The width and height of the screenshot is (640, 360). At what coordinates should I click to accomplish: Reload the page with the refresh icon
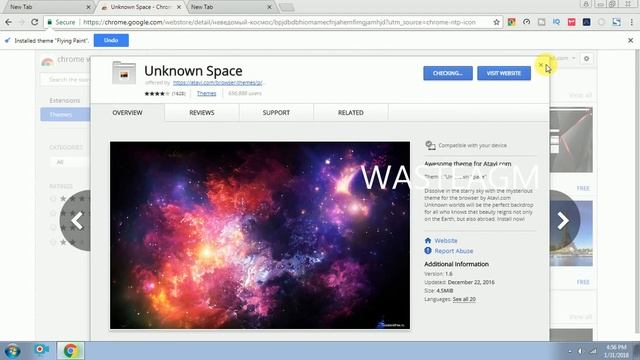[x=35, y=22]
